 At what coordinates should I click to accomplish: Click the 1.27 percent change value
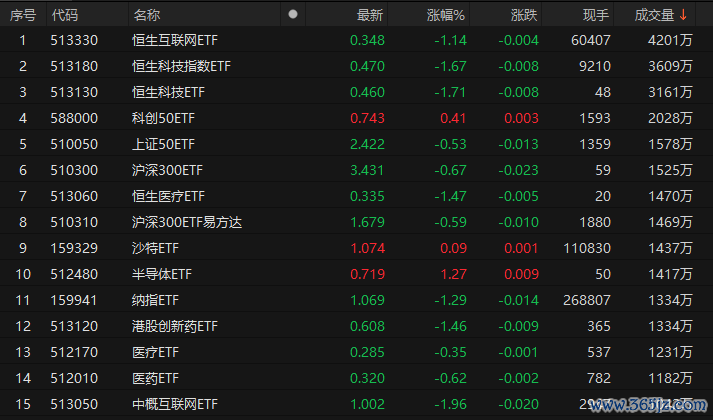click(x=453, y=274)
